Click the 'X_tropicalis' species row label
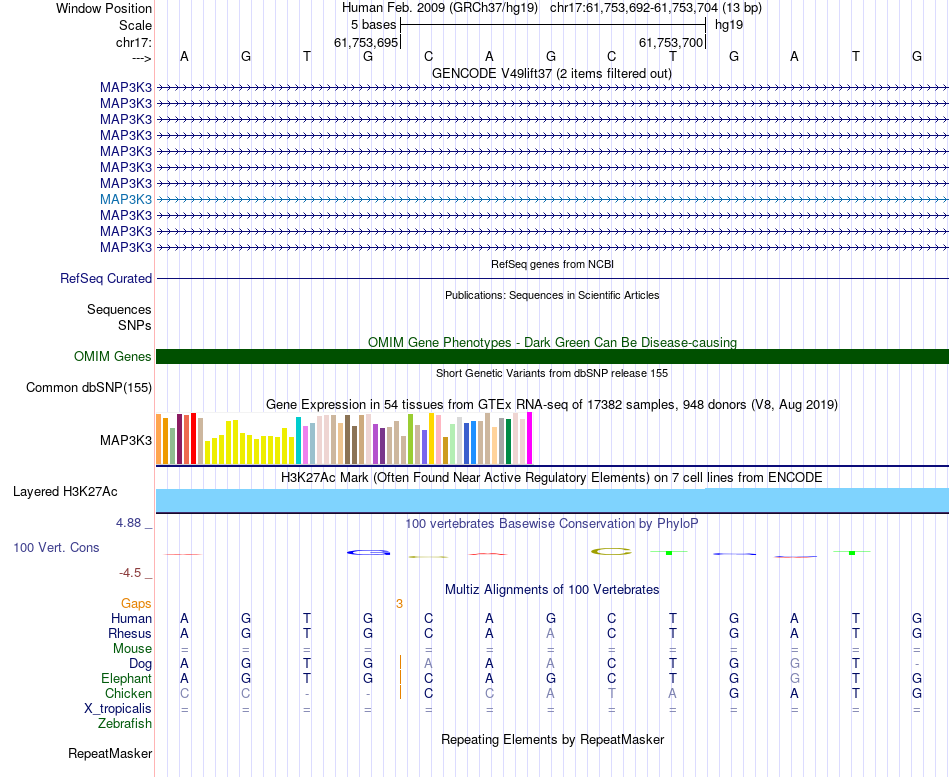Viewport: 950px width, 777px height. tap(118, 709)
